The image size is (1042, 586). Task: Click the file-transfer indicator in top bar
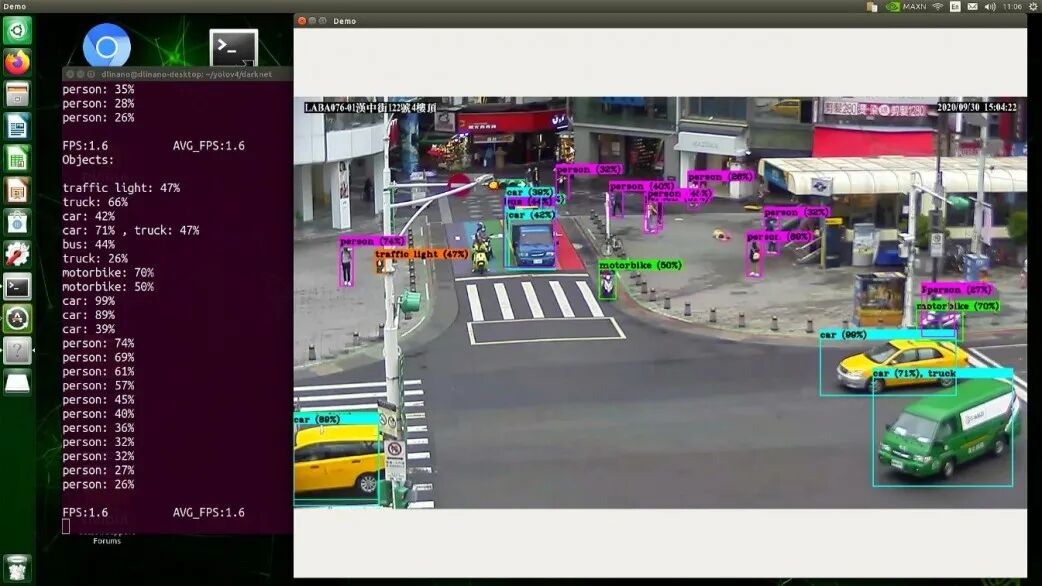[x=872, y=7]
